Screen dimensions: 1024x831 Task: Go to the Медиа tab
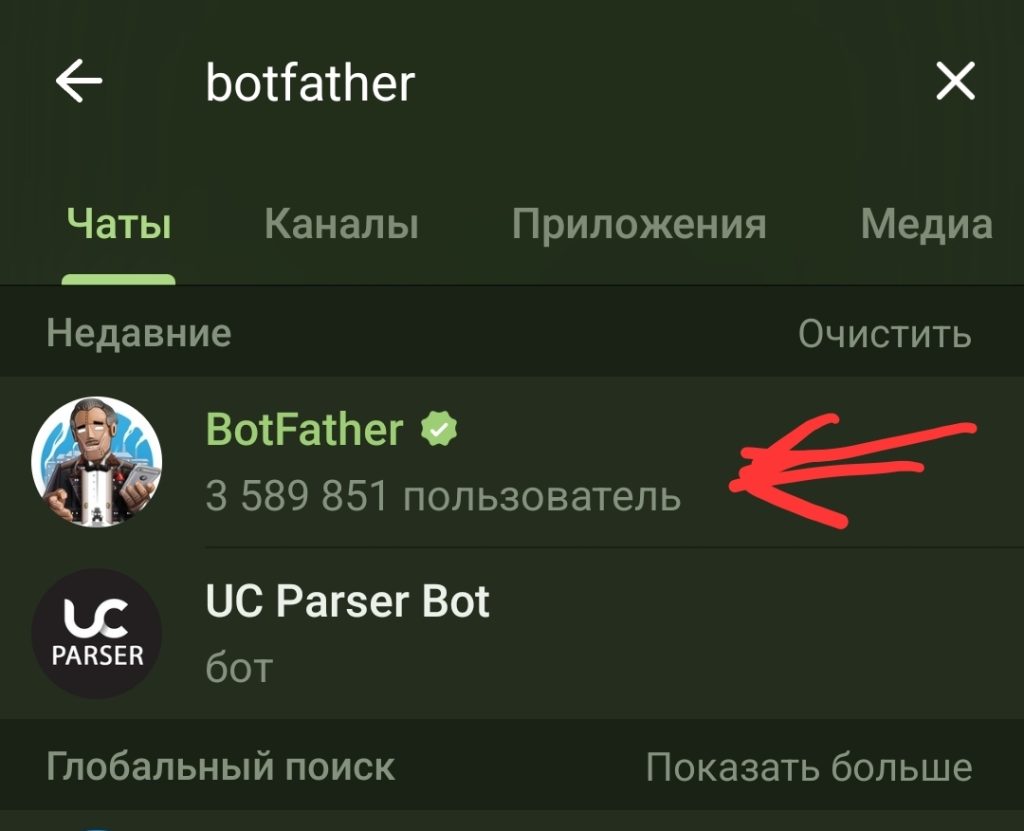point(927,224)
